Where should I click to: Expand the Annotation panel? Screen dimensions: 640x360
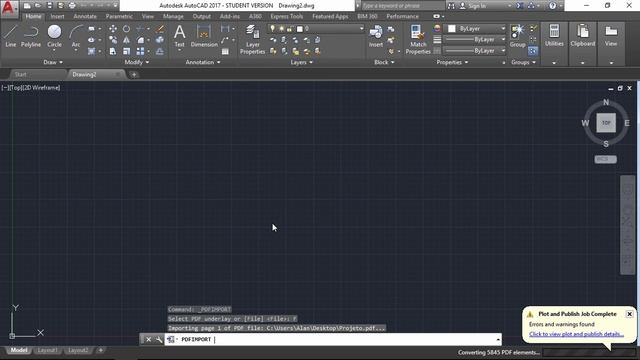coord(203,62)
